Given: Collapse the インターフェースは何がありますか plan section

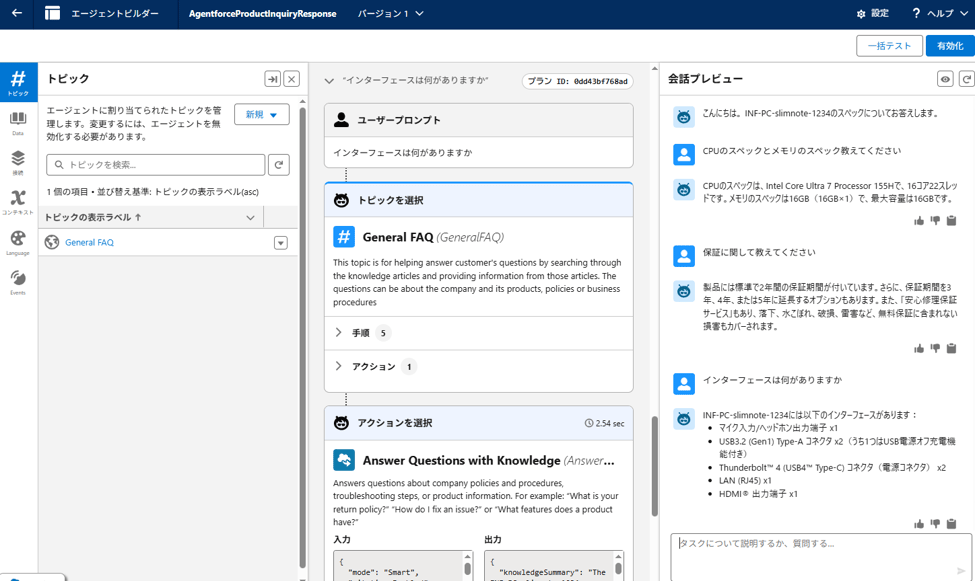Looking at the screenshot, I should click(330, 81).
